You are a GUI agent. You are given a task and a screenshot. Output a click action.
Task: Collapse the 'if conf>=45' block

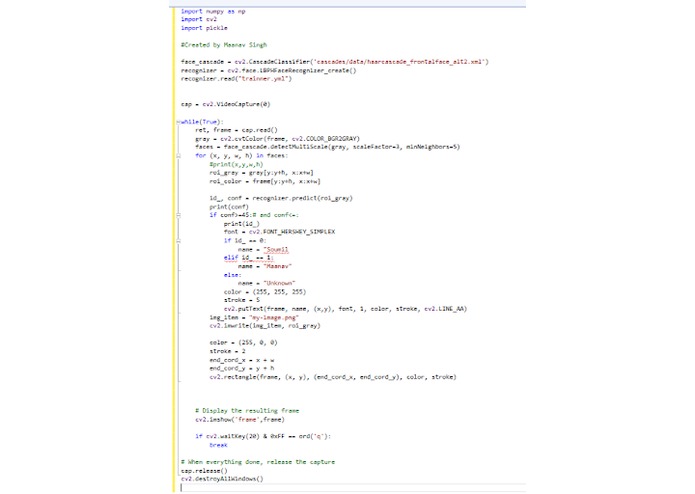(x=179, y=215)
